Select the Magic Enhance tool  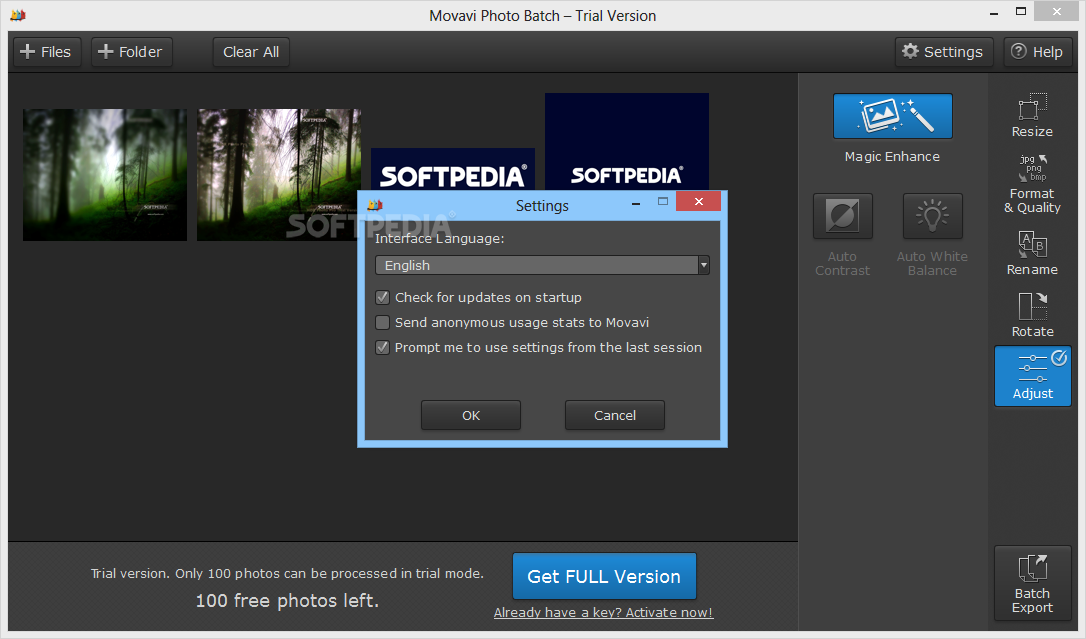click(x=892, y=116)
